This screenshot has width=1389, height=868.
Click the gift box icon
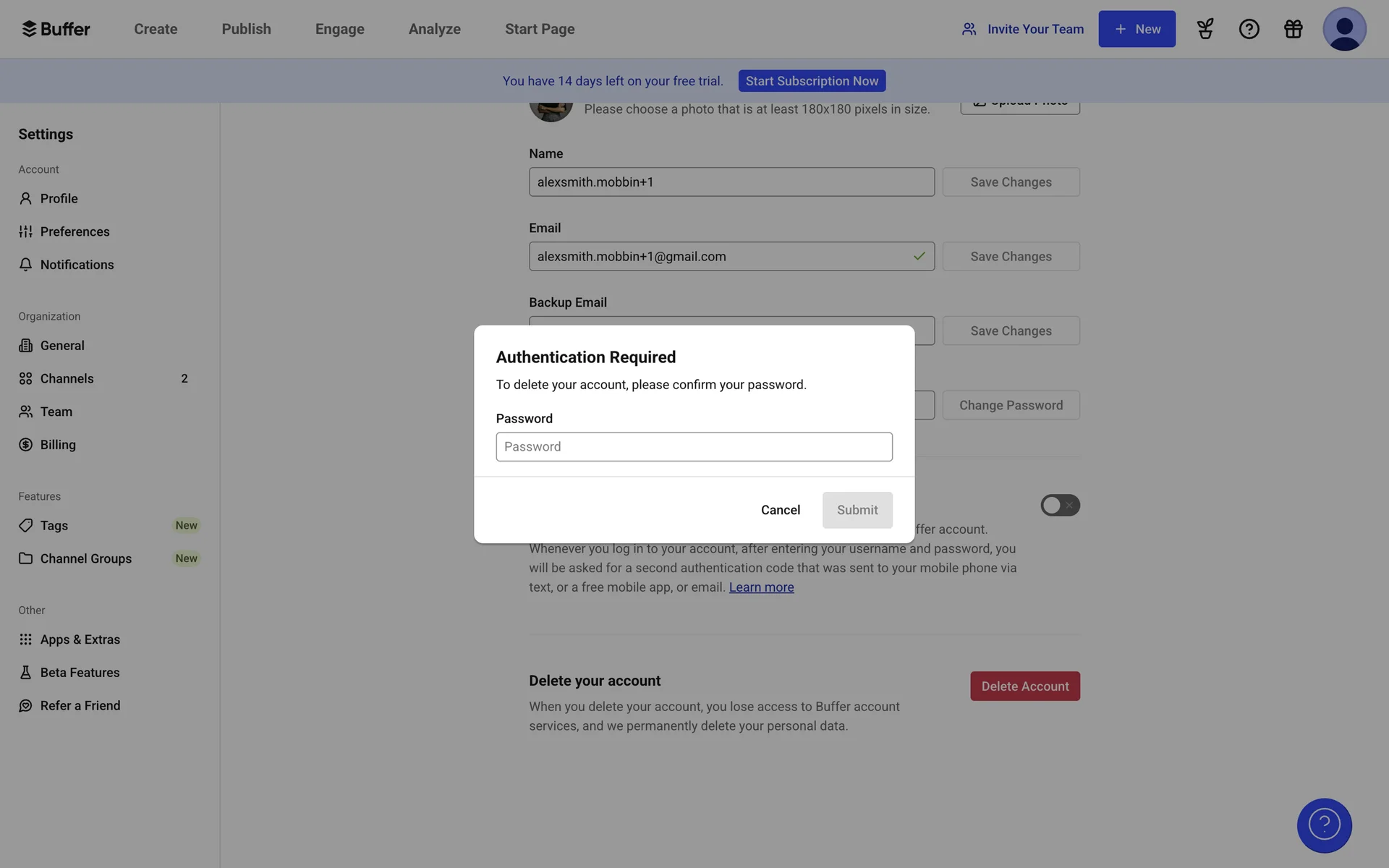pyautogui.click(x=1293, y=29)
